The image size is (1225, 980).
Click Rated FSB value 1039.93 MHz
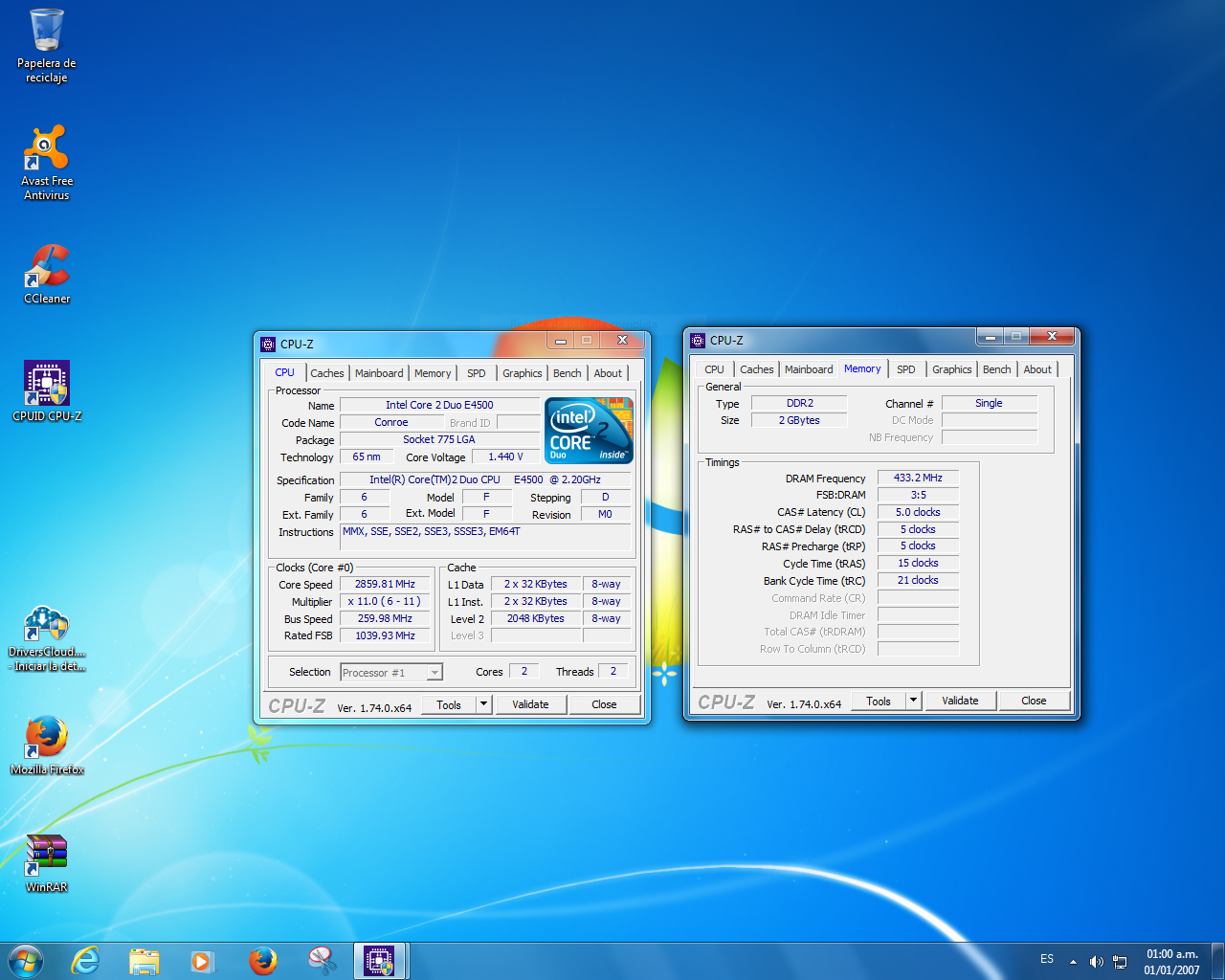[x=385, y=635]
